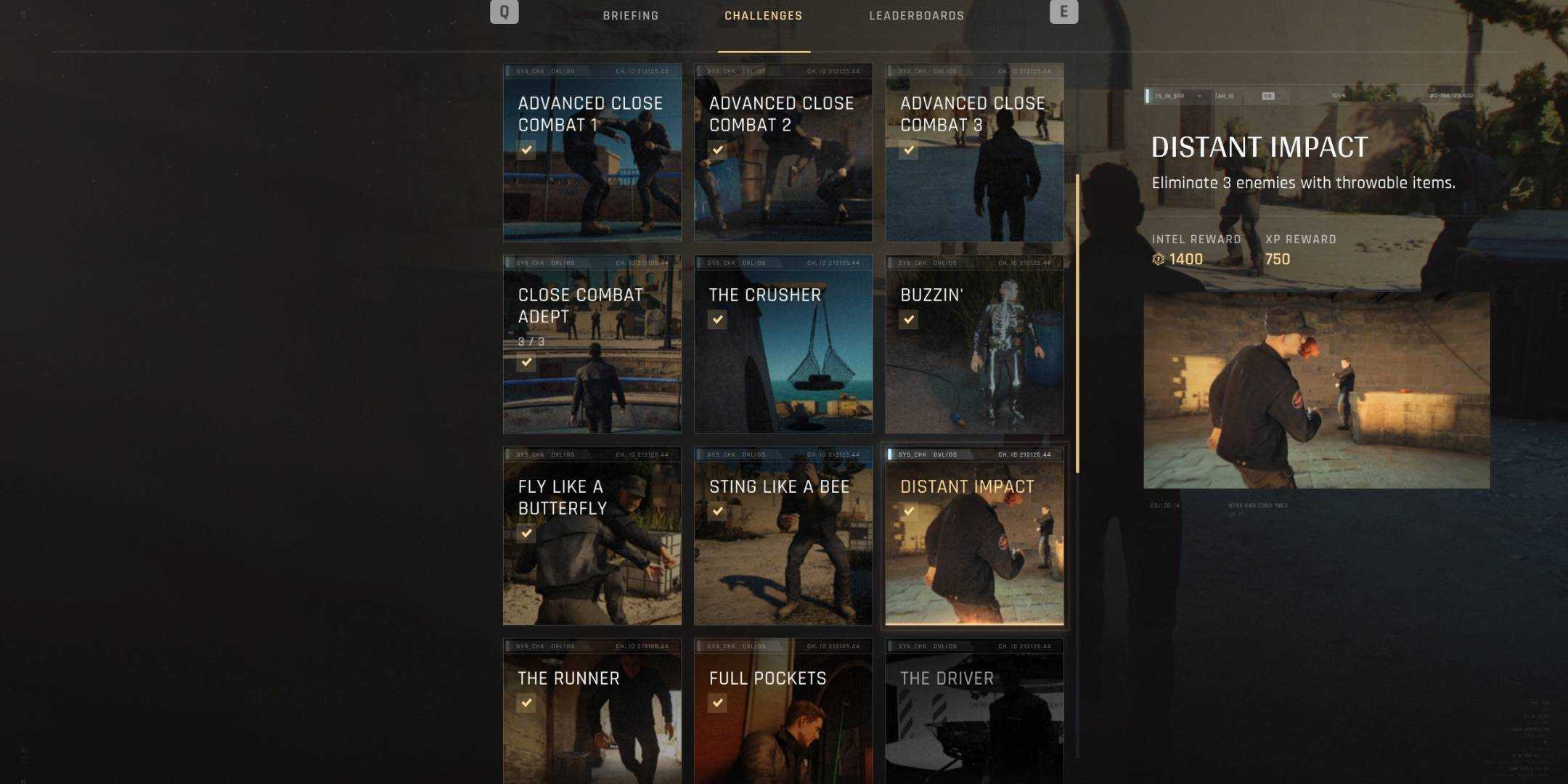Click the Distant Impact card checkmark
The image size is (1568, 784).
click(908, 511)
